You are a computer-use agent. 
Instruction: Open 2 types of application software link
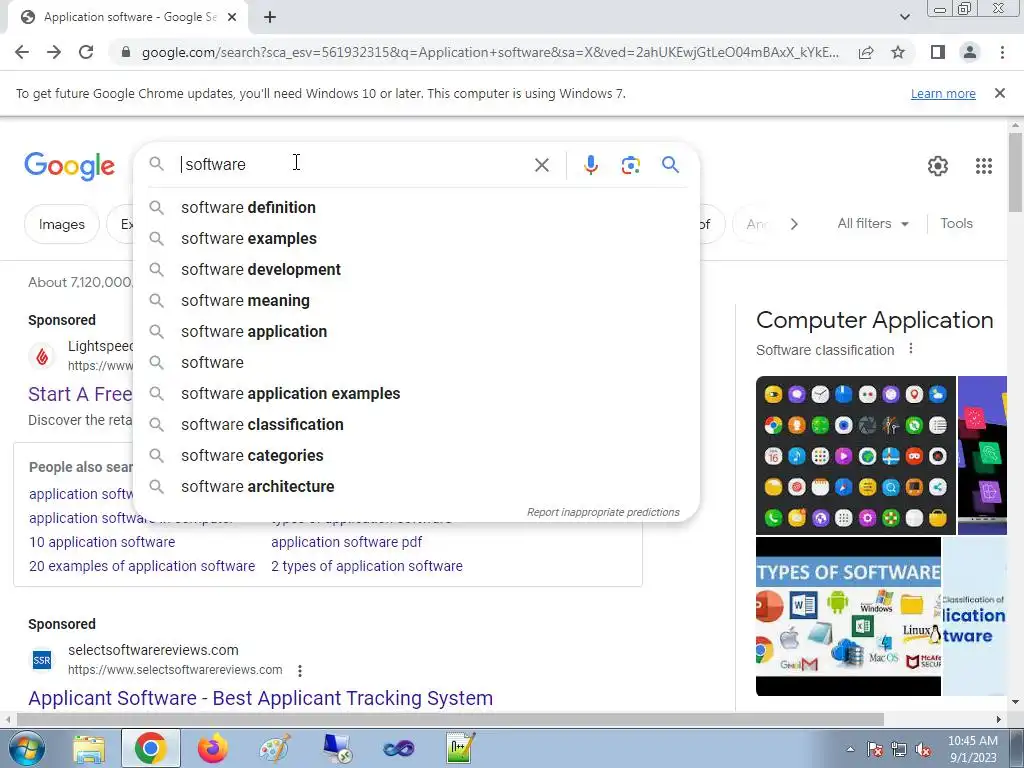pyautogui.click(x=366, y=566)
